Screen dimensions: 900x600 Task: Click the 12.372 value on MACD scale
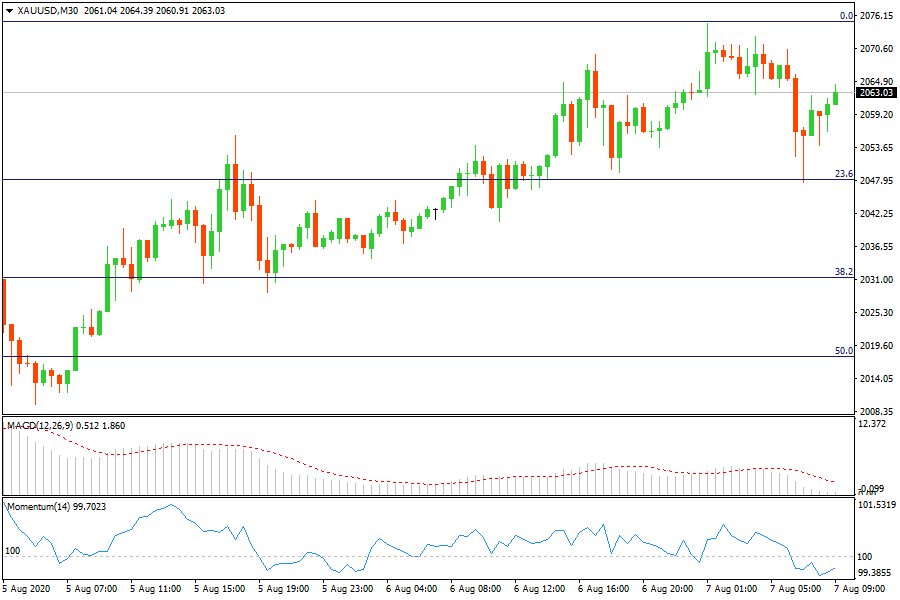pyautogui.click(x=873, y=425)
